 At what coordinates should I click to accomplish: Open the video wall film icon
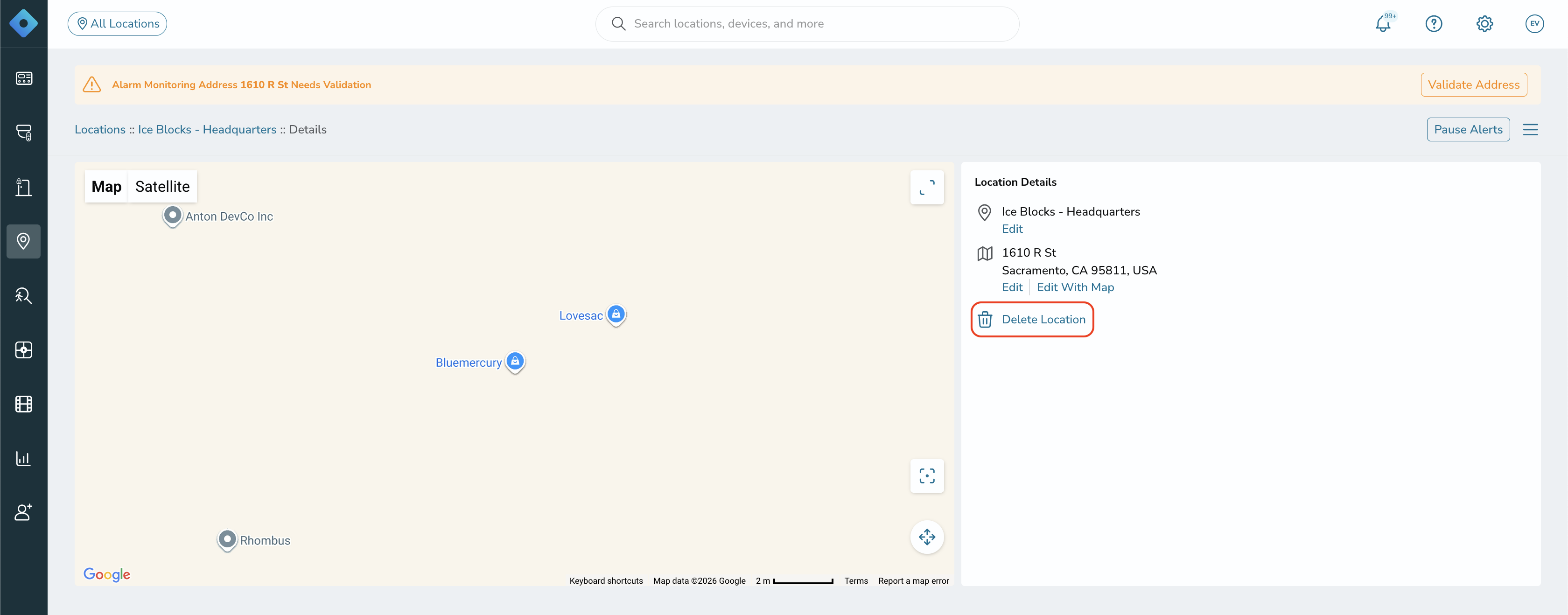click(x=24, y=404)
